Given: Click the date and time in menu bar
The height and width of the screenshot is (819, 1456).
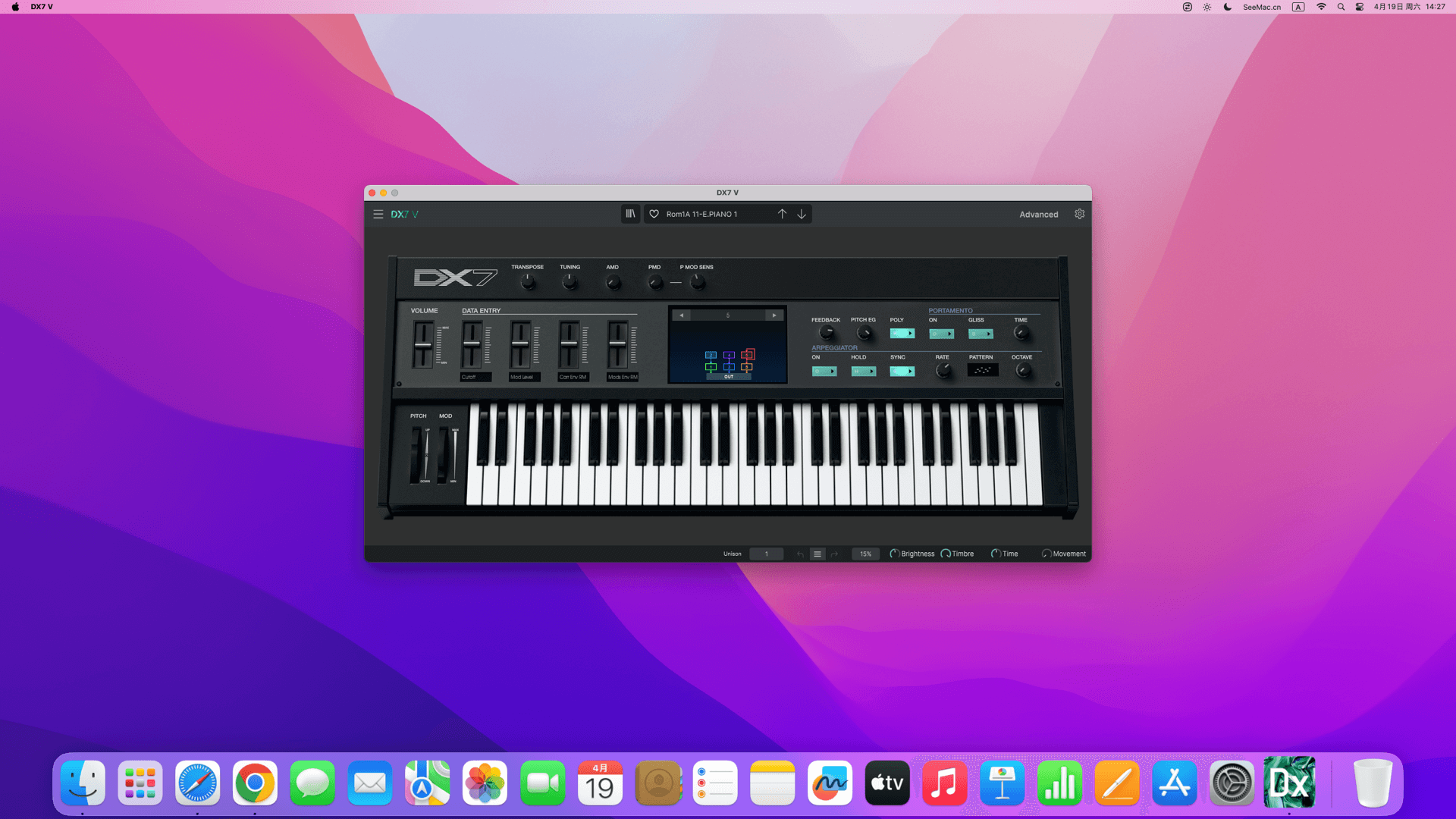Looking at the screenshot, I should [1409, 7].
